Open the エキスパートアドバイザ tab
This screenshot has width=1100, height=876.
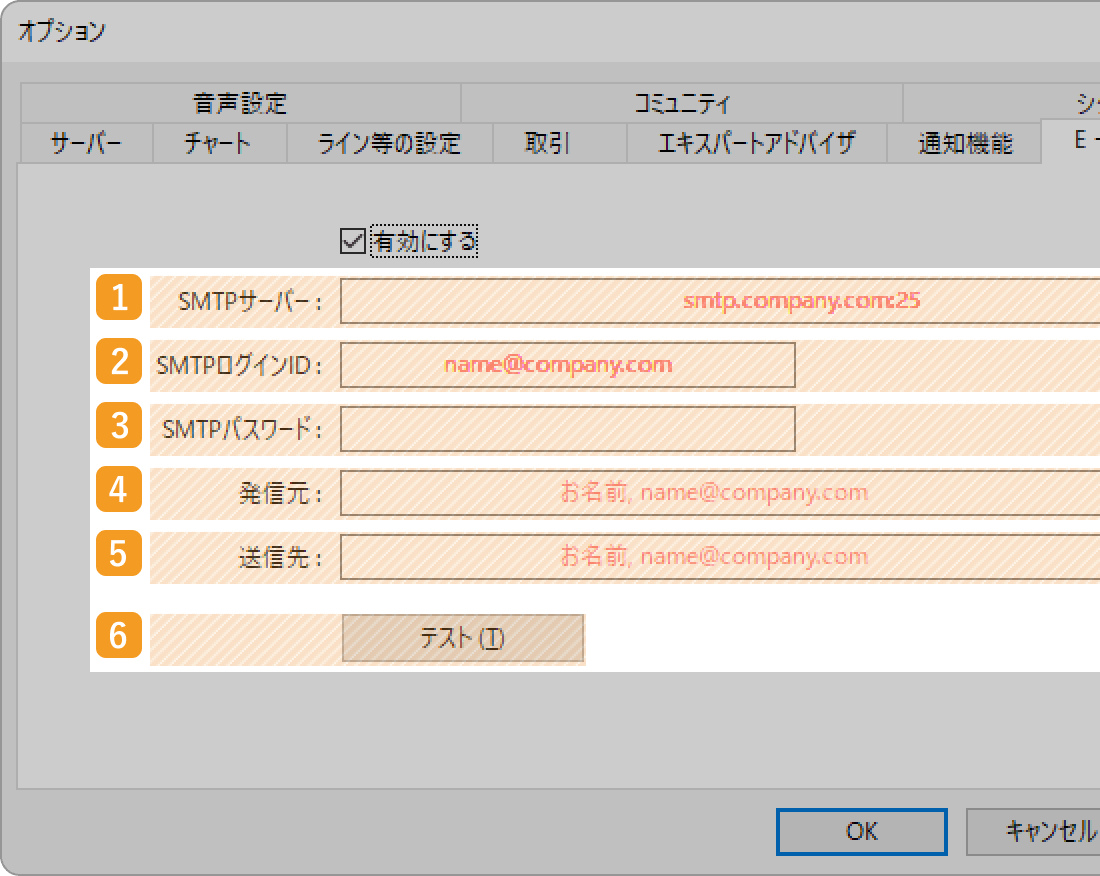click(757, 143)
